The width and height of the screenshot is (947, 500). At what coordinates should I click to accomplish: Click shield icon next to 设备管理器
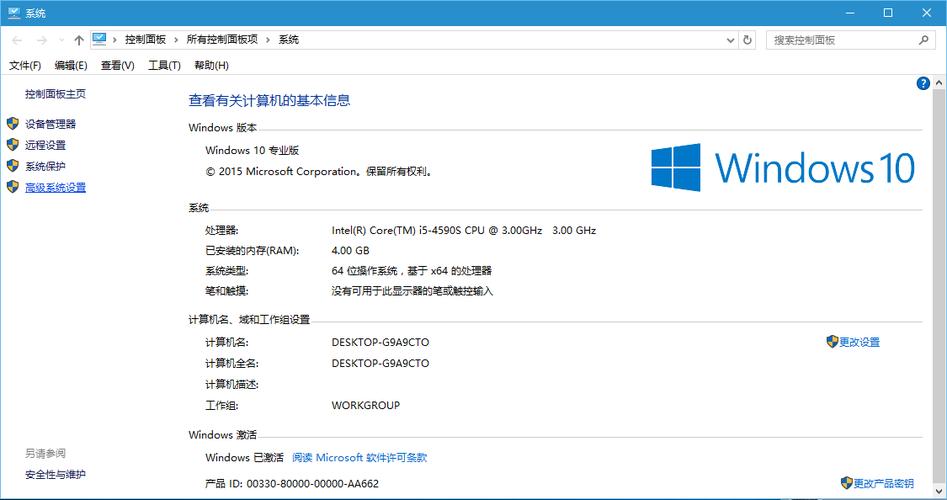tap(13, 124)
